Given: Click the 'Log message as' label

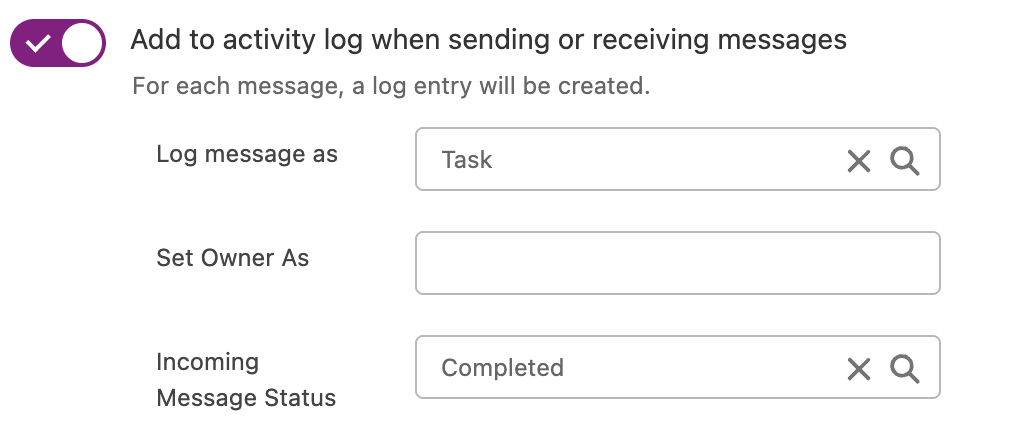Looking at the screenshot, I should point(247,155).
